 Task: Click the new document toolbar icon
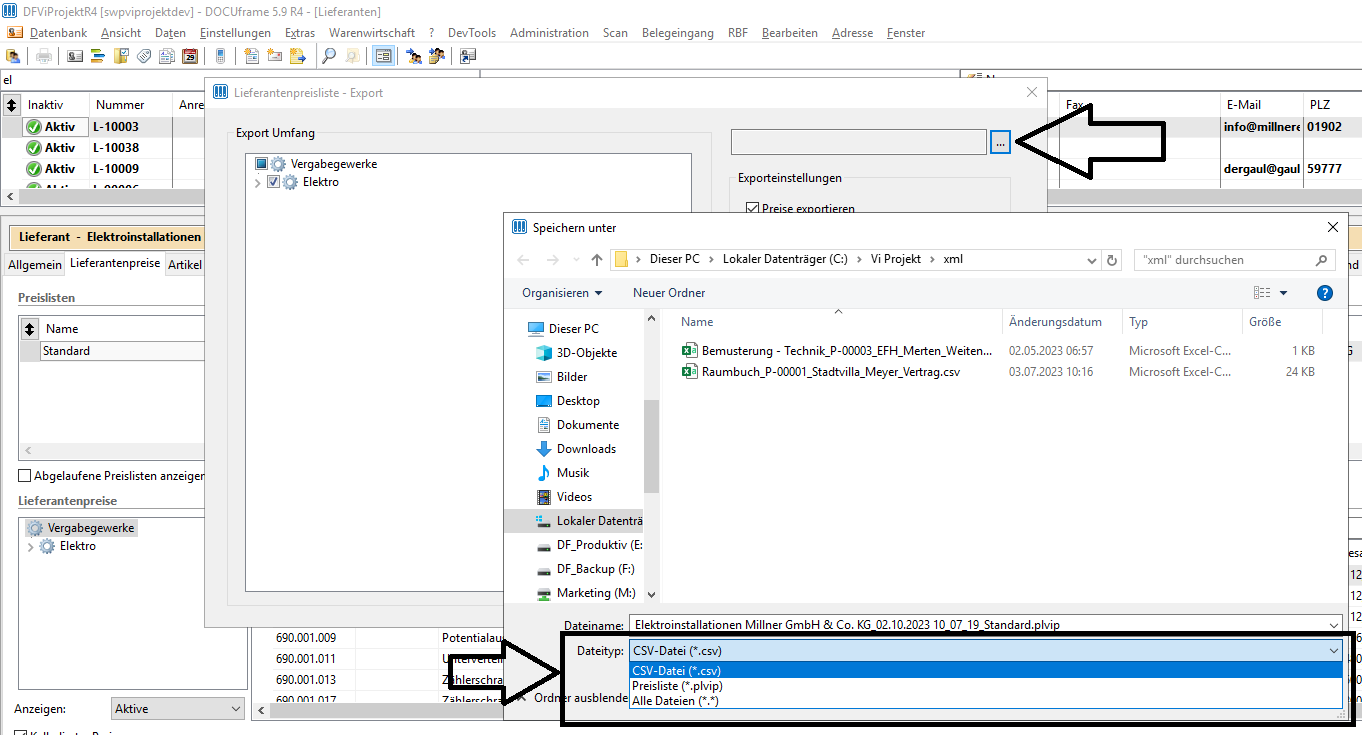[251, 56]
